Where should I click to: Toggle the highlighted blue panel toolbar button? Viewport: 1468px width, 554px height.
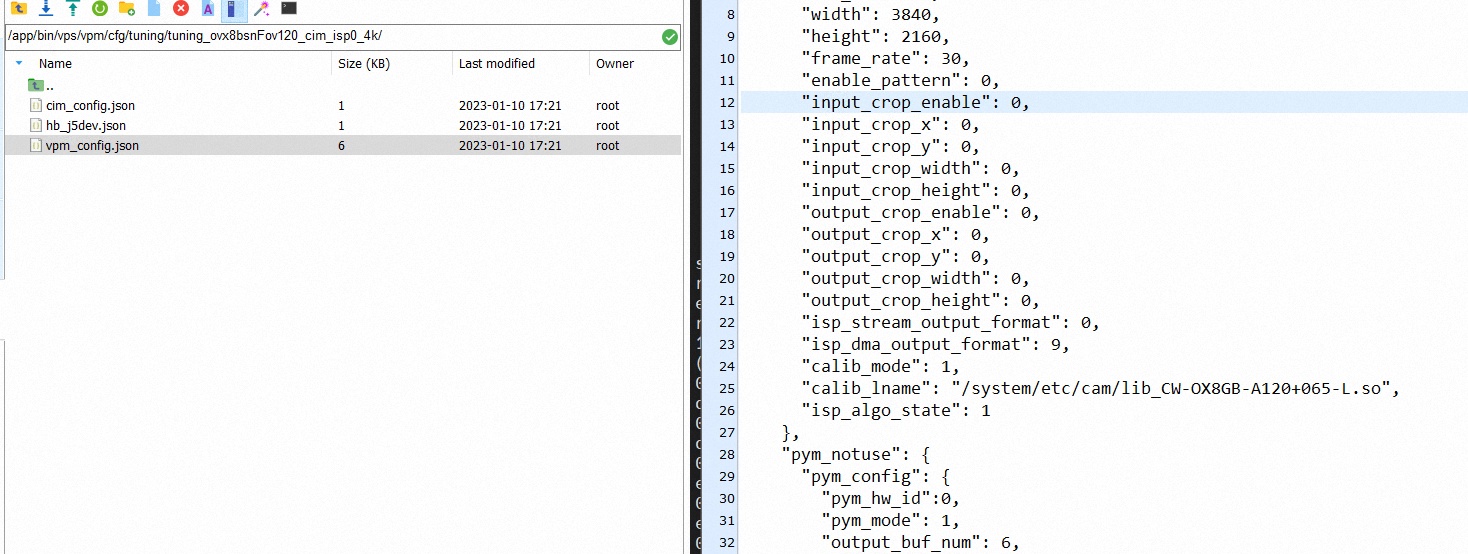[x=233, y=10]
